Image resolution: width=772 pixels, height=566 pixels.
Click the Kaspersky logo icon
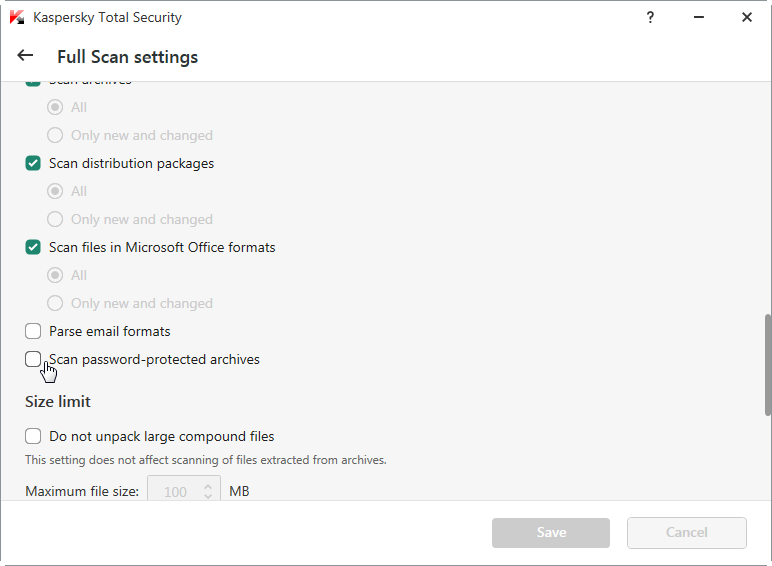pos(18,17)
